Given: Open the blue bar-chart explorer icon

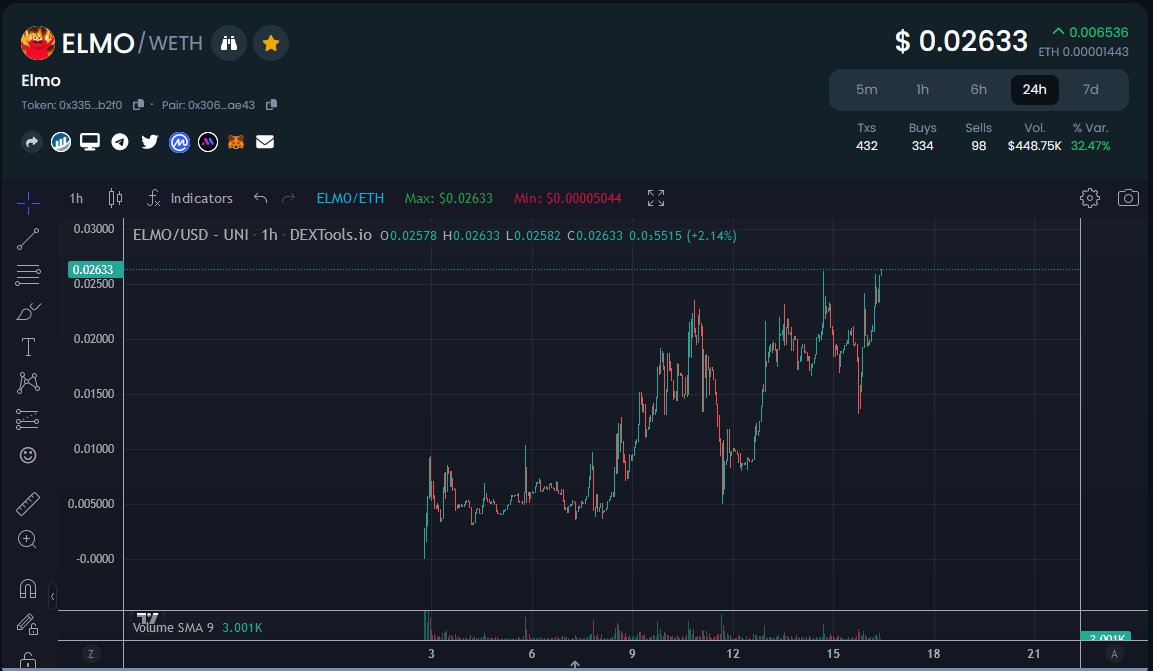Looking at the screenshot, I should (x=61, y=142).
